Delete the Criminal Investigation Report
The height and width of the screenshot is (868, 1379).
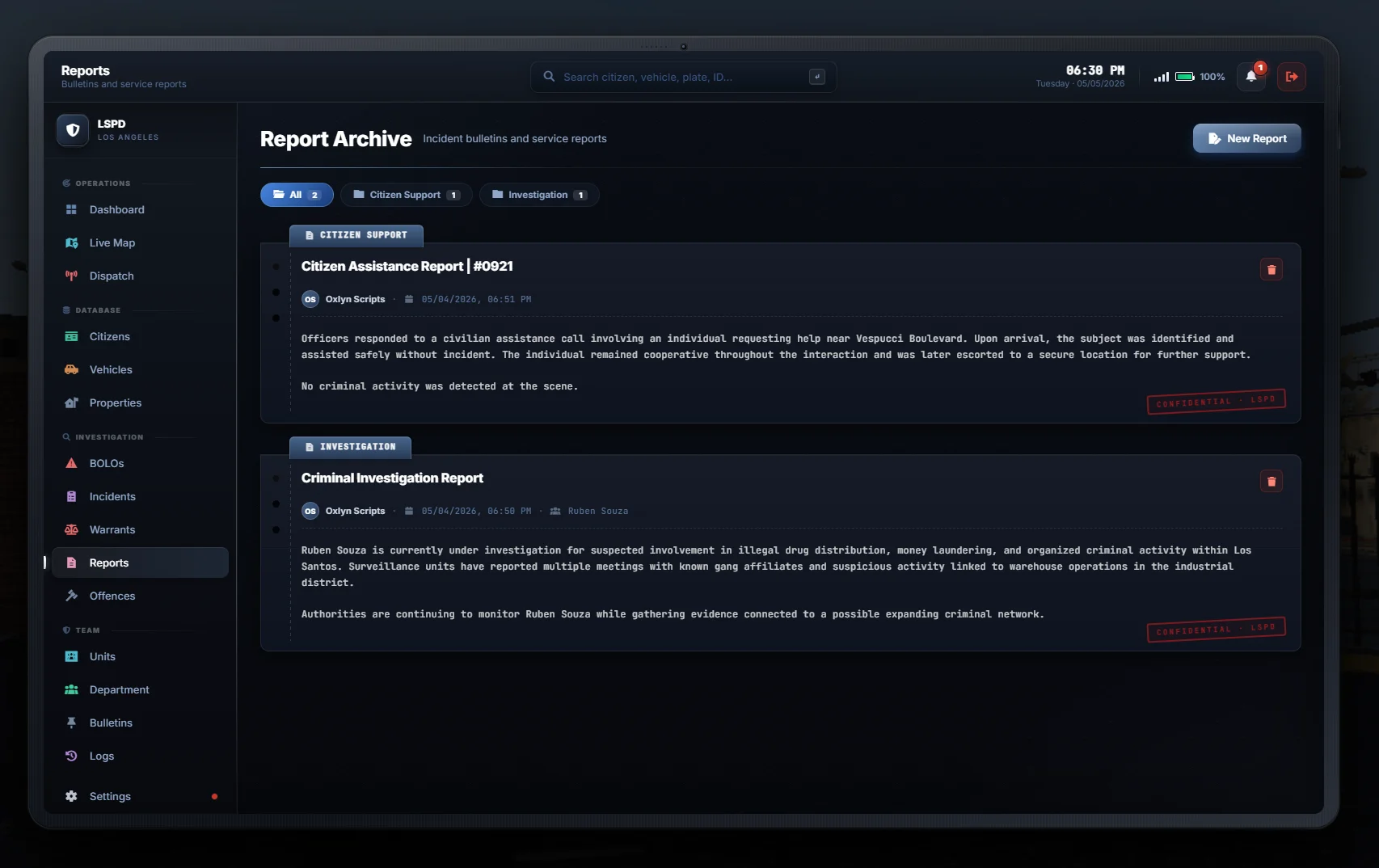[1271, 482]
